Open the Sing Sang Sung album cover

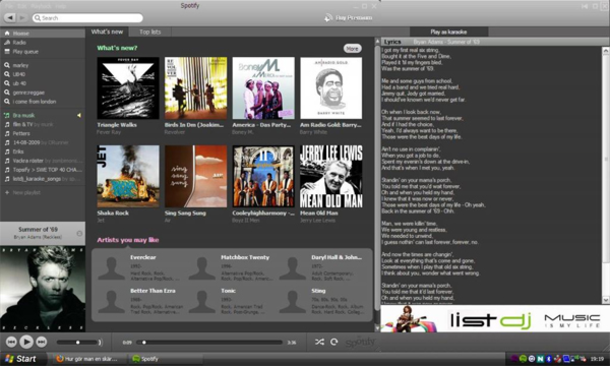coord(196,176)
